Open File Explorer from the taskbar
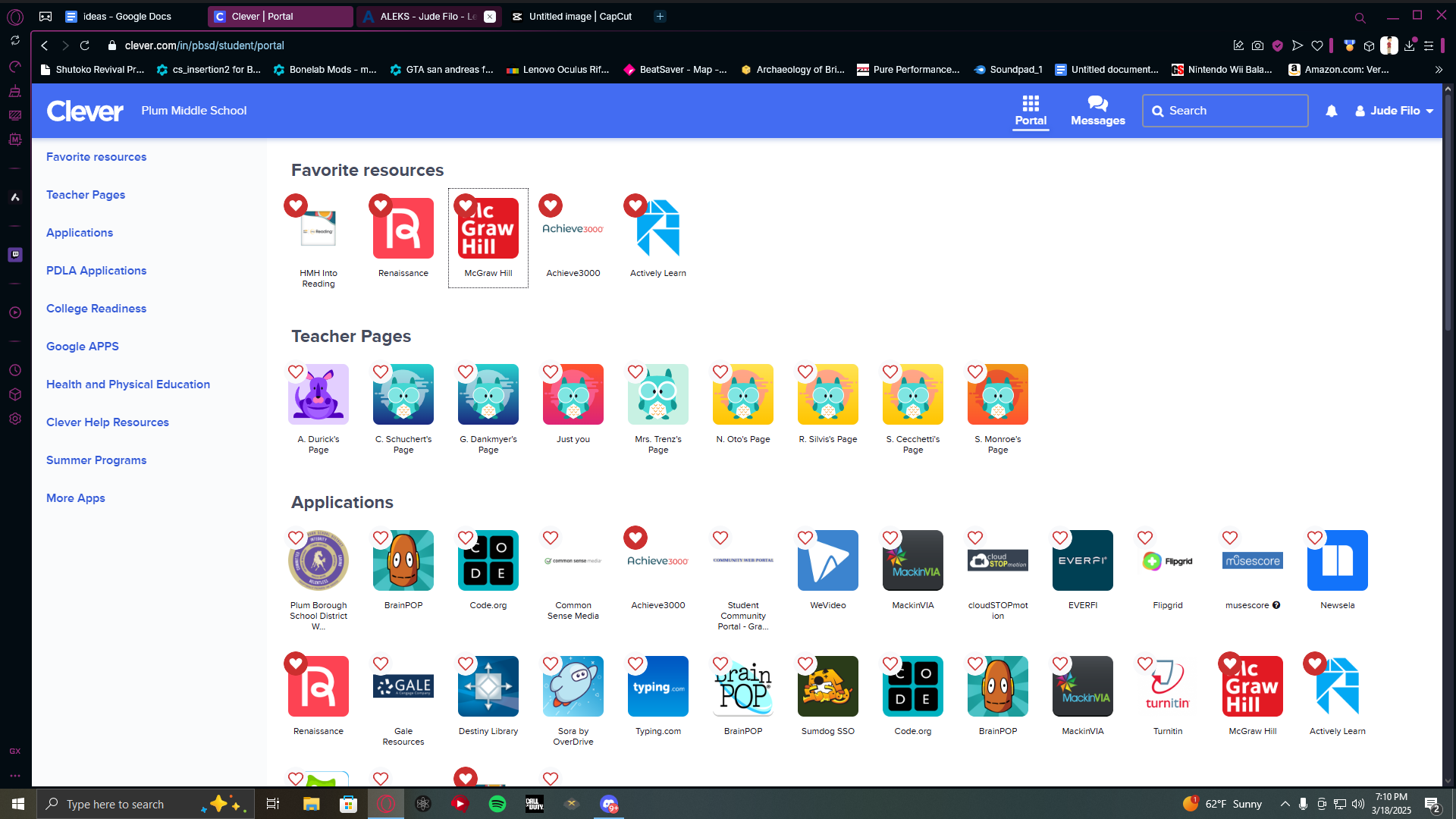 coord(311,804)
